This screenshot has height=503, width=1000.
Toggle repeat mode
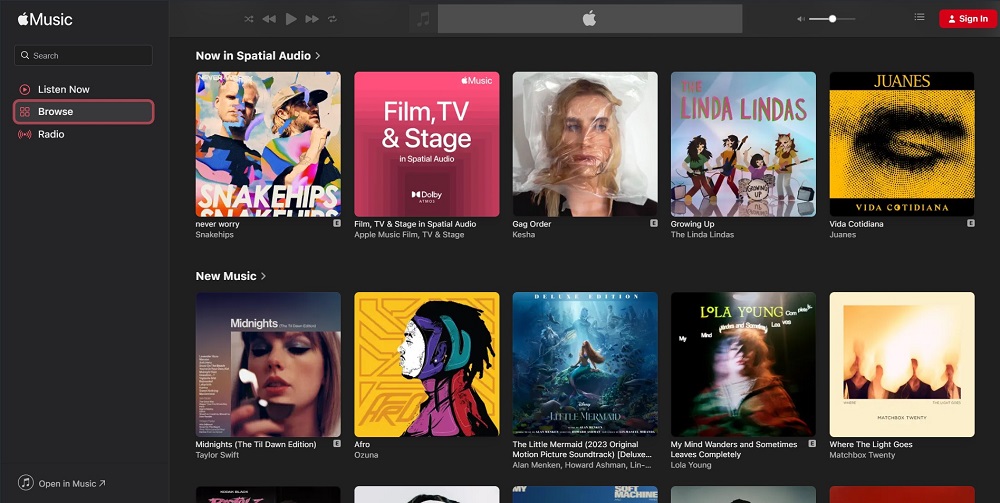pos(332,19)
